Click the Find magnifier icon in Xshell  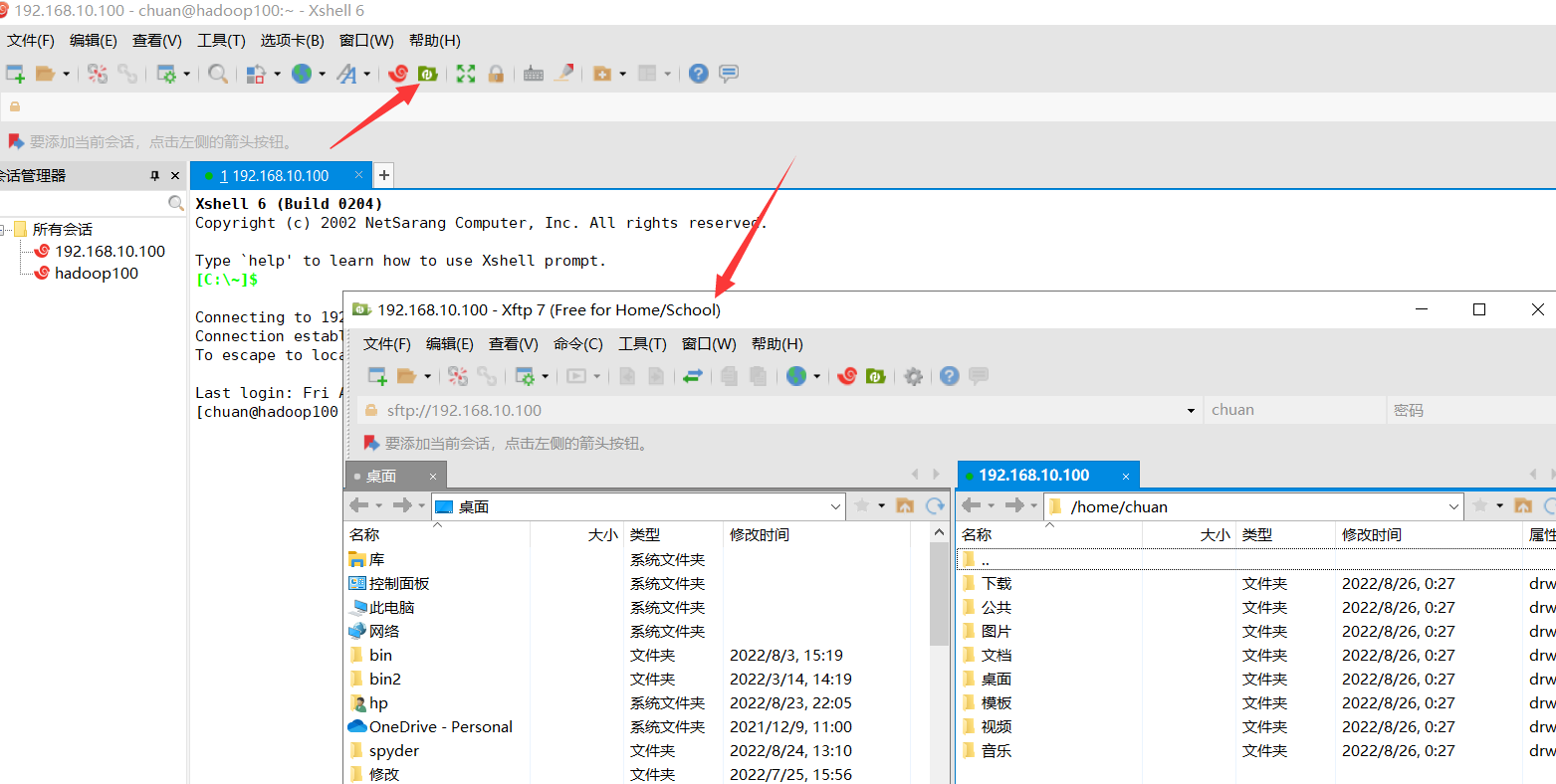point(218,74)
